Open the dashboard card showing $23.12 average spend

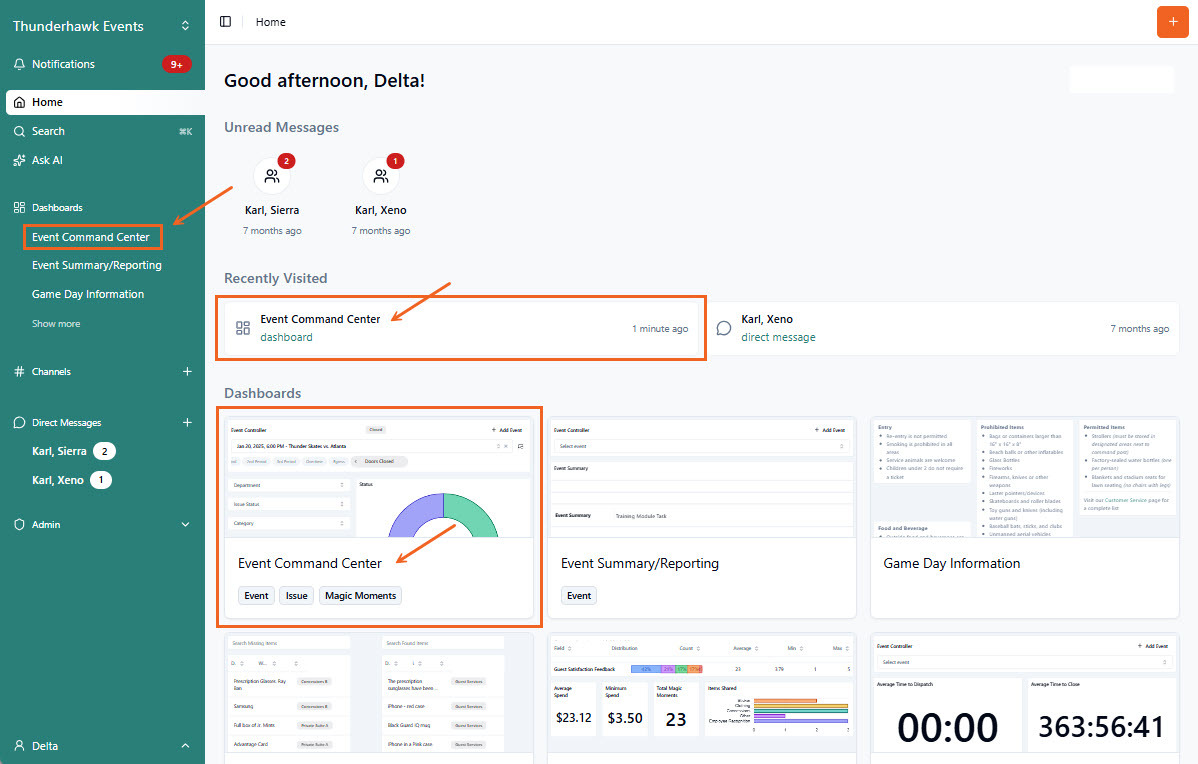pyautogui.click(x=701, y=698)
